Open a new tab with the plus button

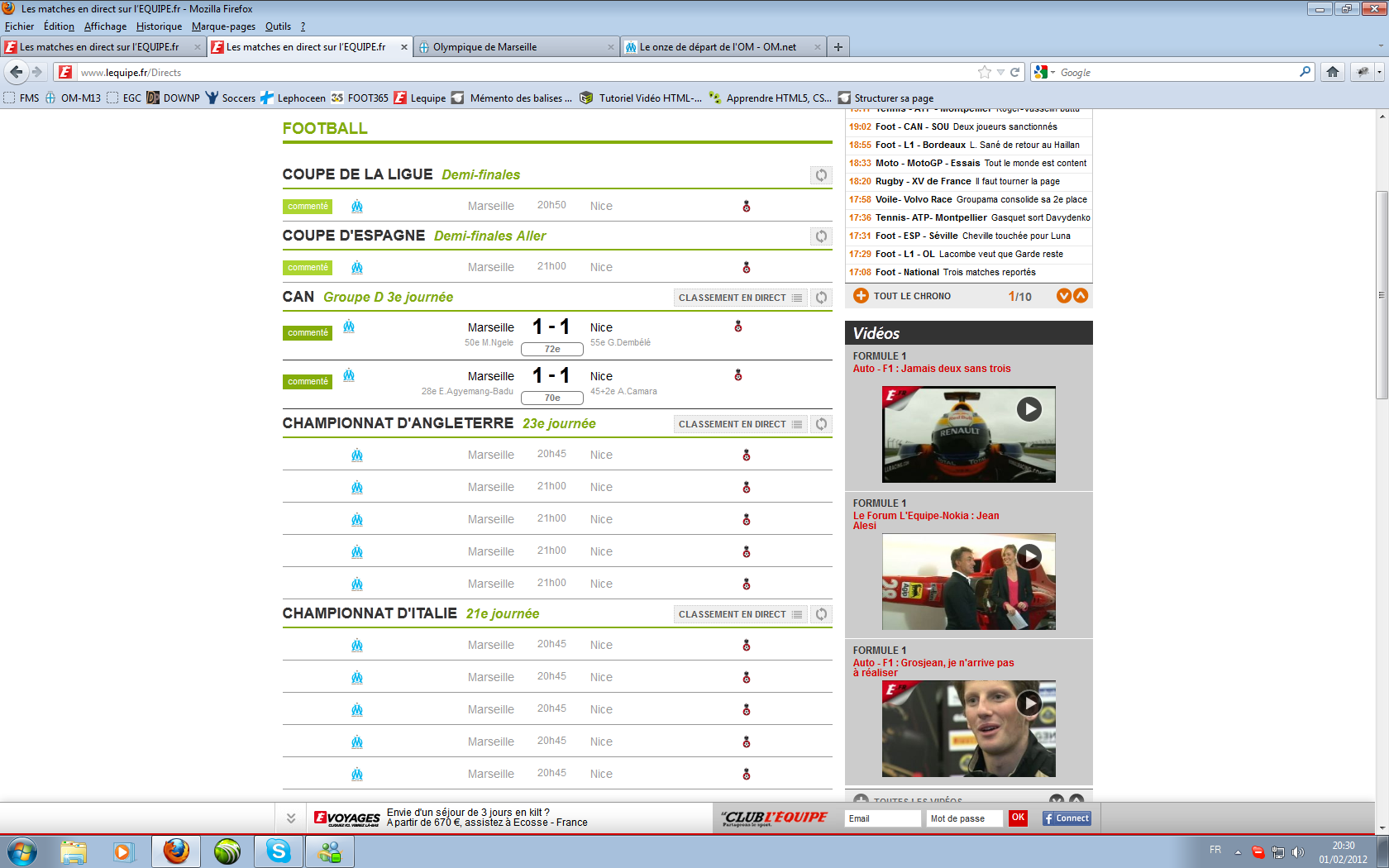(x=838, y=47)
